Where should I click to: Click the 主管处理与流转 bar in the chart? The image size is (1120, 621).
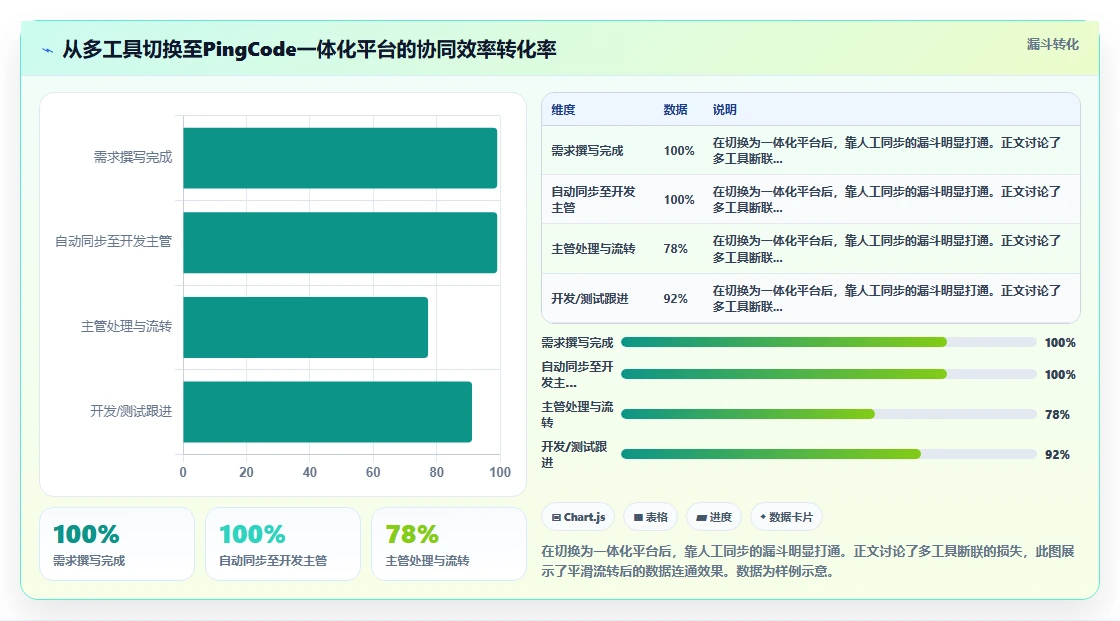click(306, 327)
